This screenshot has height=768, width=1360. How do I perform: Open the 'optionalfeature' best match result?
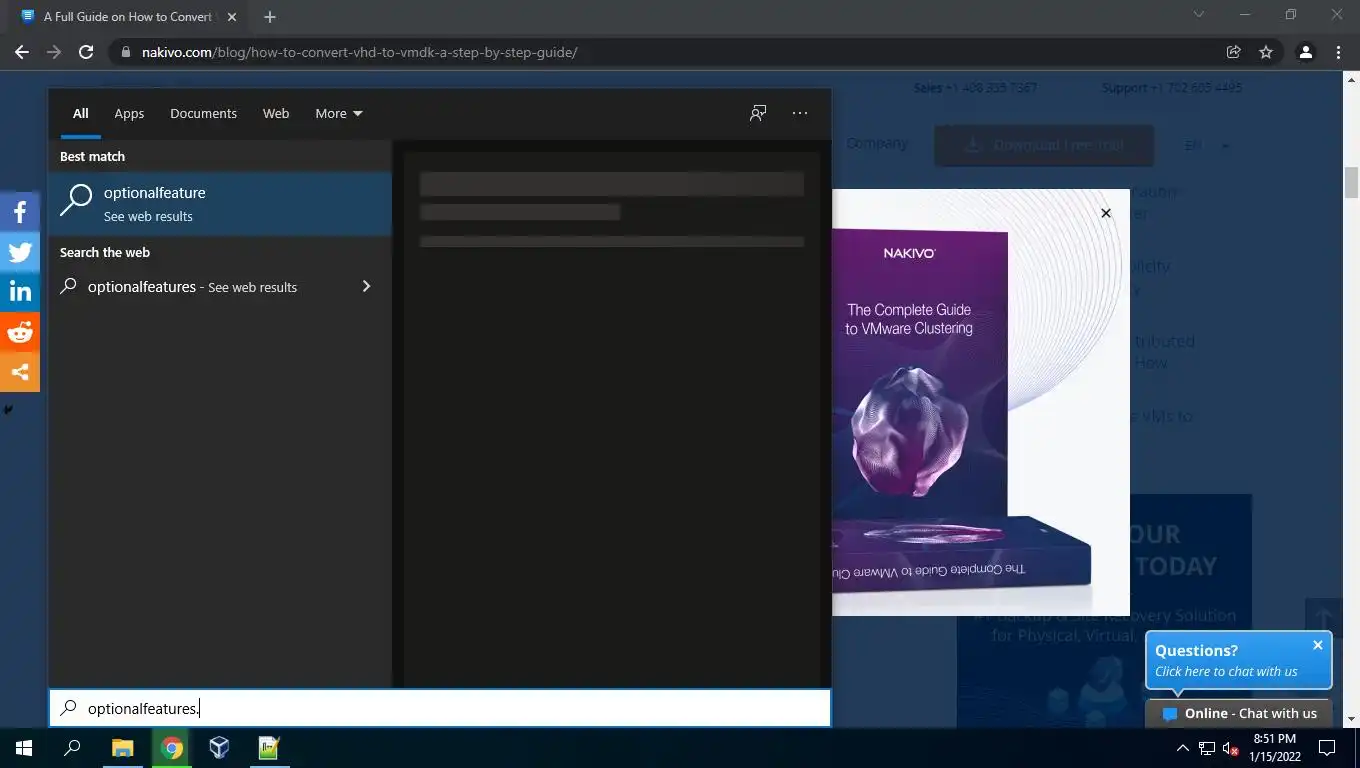click(220, 204)
